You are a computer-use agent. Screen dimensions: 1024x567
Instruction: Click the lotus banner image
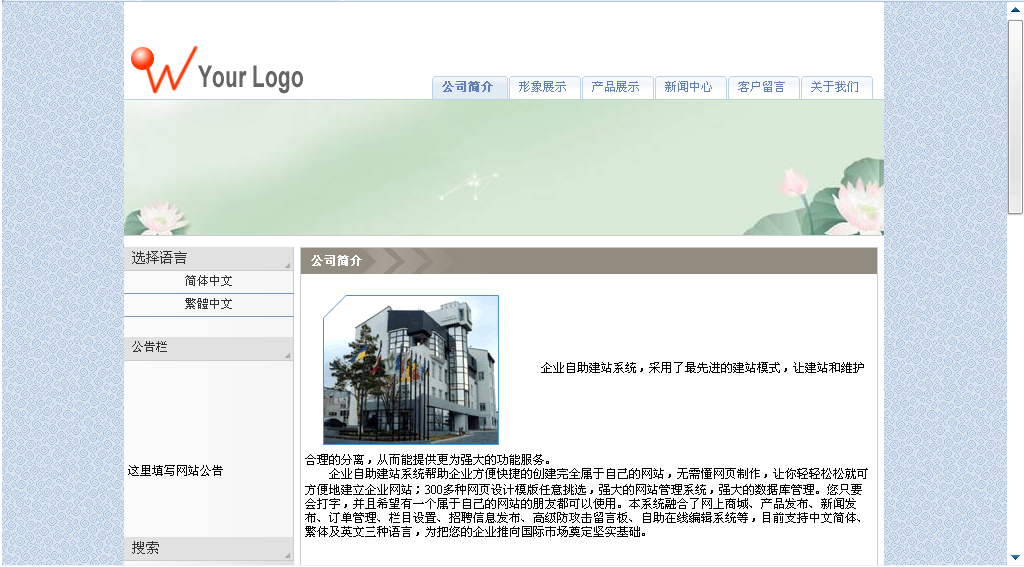(x=504, y=167)
